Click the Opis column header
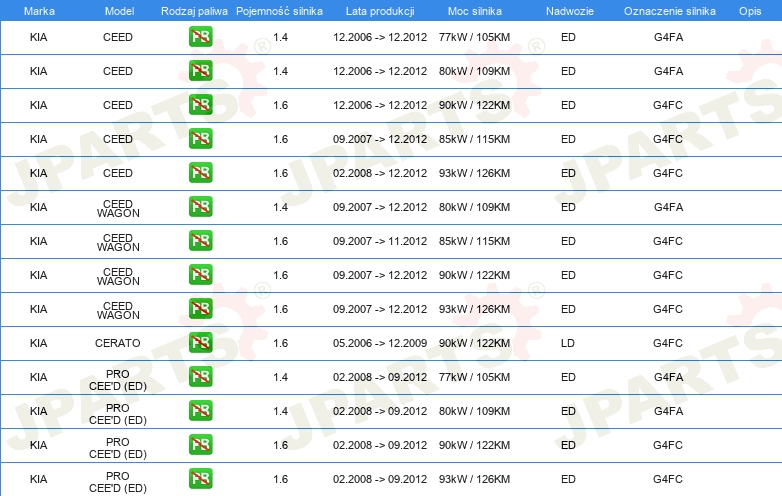 click(x=749, y=9)
